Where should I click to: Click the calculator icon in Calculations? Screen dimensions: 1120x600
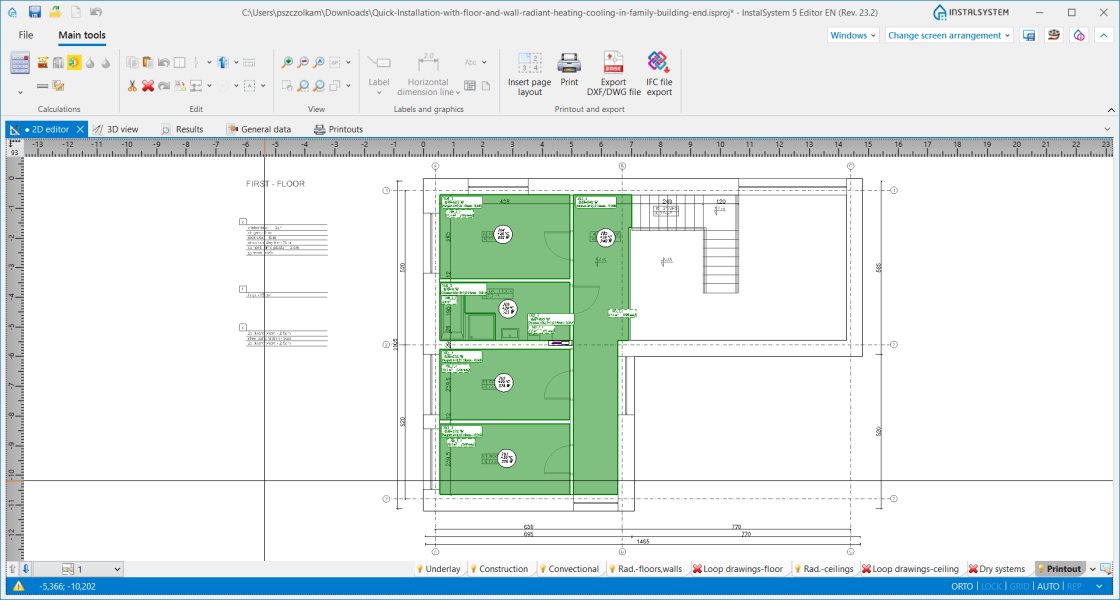[x=20, y=63]
